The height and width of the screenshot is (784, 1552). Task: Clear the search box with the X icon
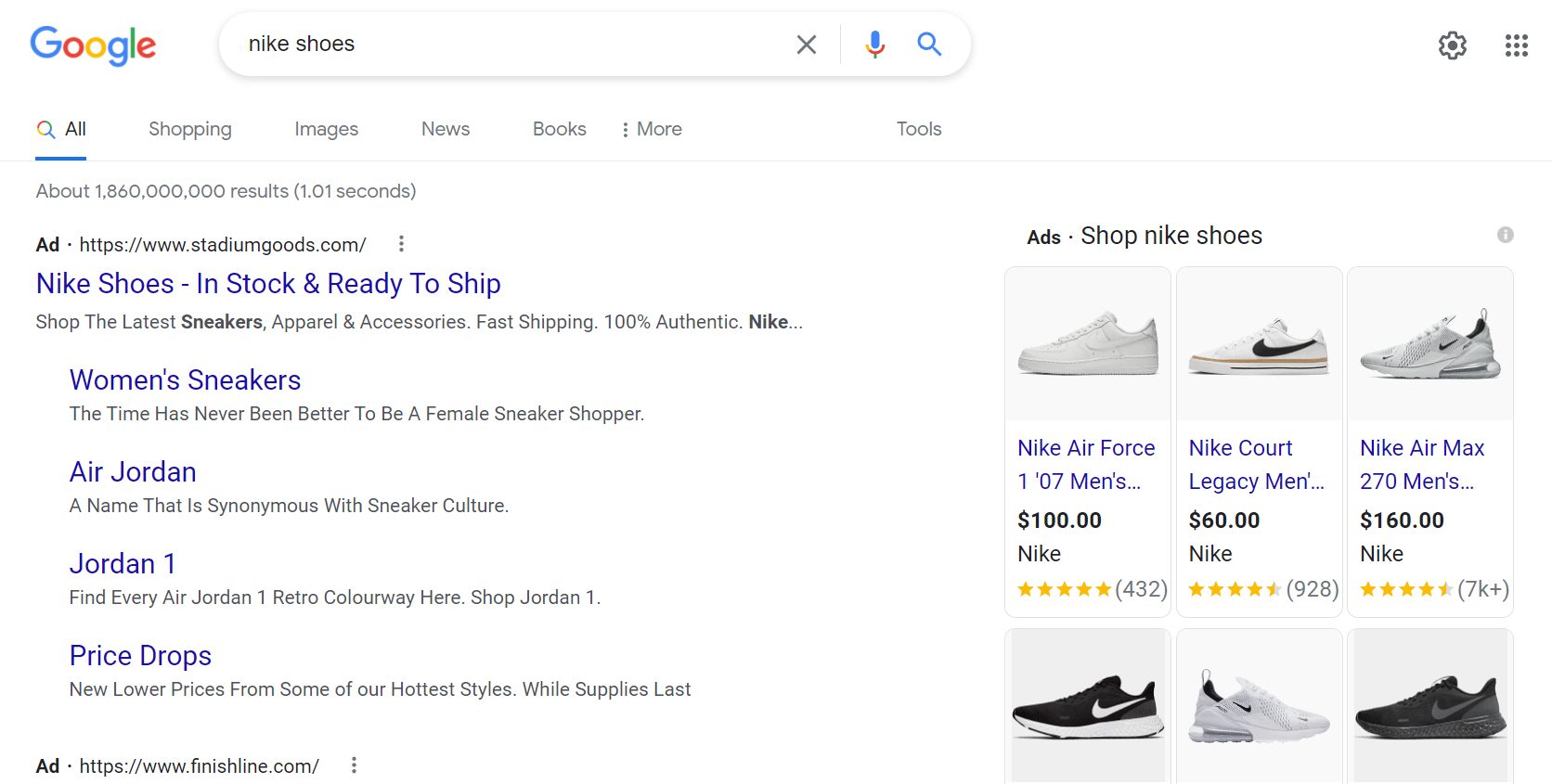coord(807,45)
